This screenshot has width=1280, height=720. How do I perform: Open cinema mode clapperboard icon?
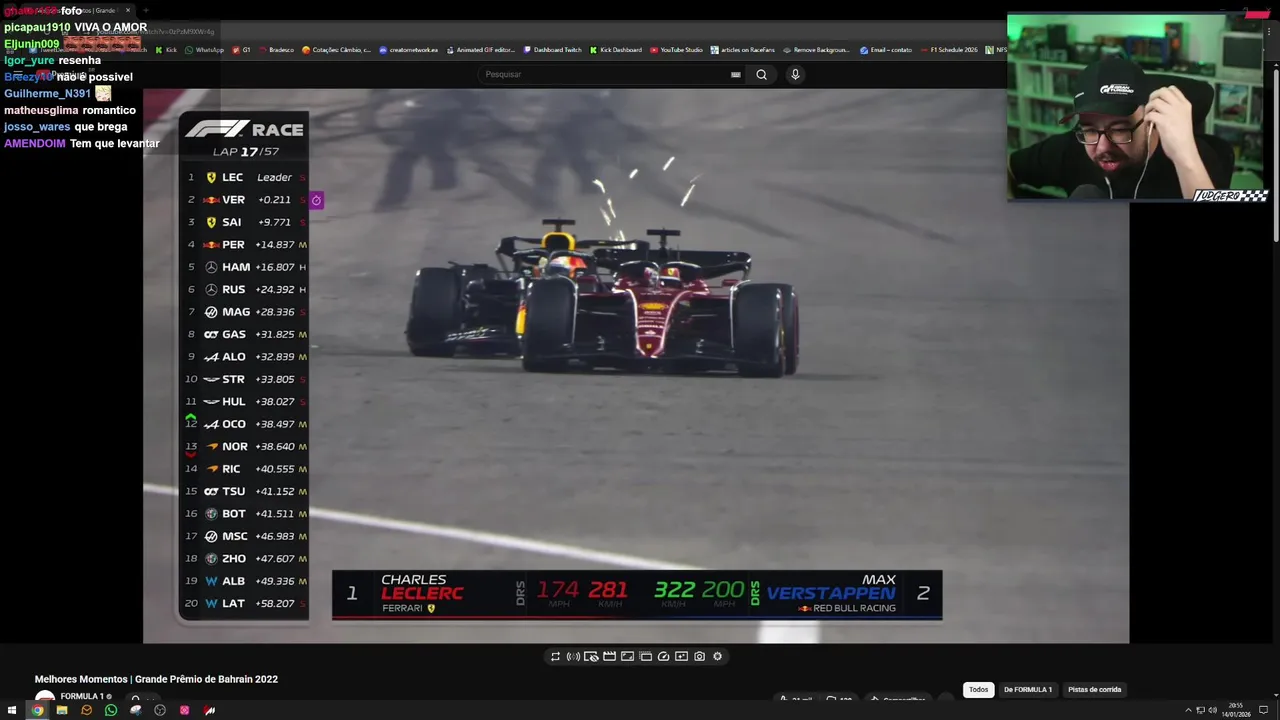pyautogui.click(x=609, y=656)
